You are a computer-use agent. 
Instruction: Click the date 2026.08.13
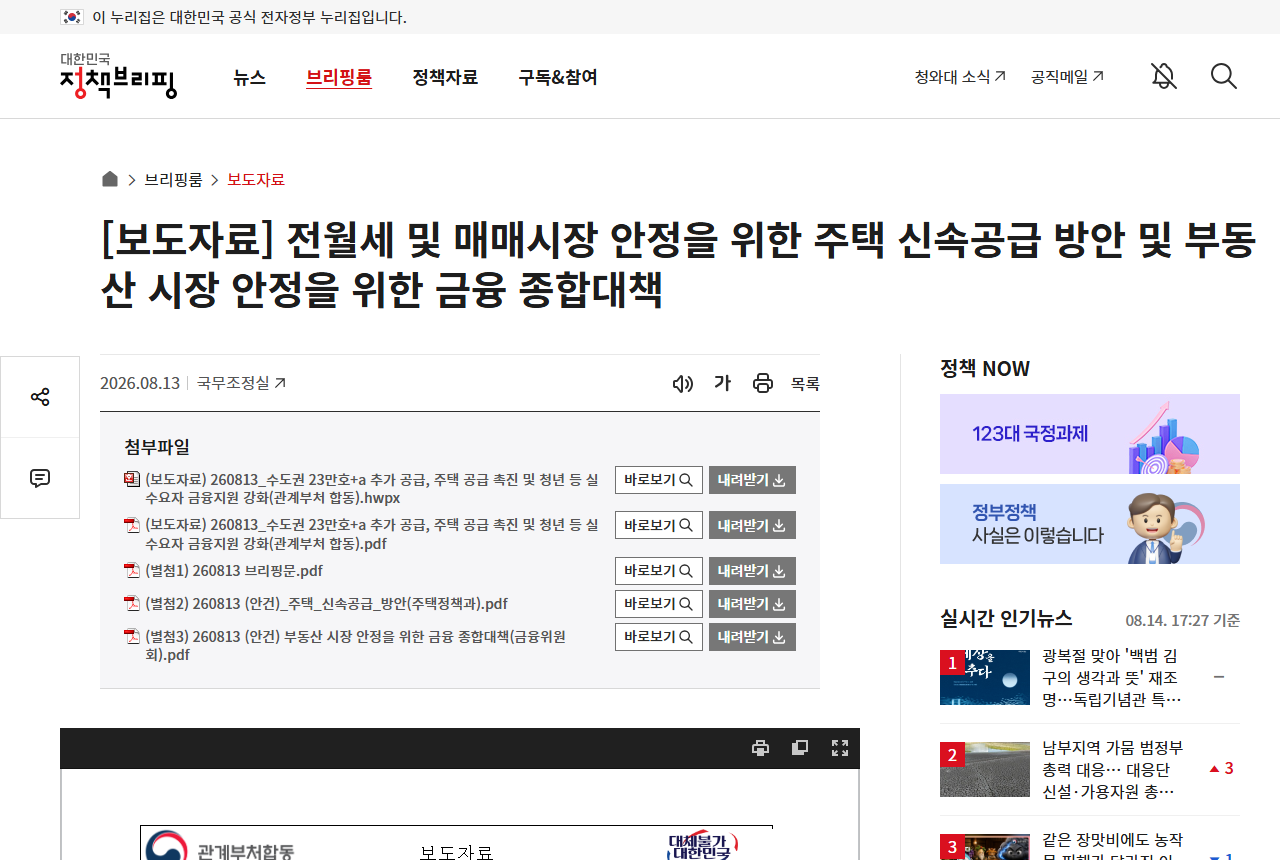pos(140,383)
